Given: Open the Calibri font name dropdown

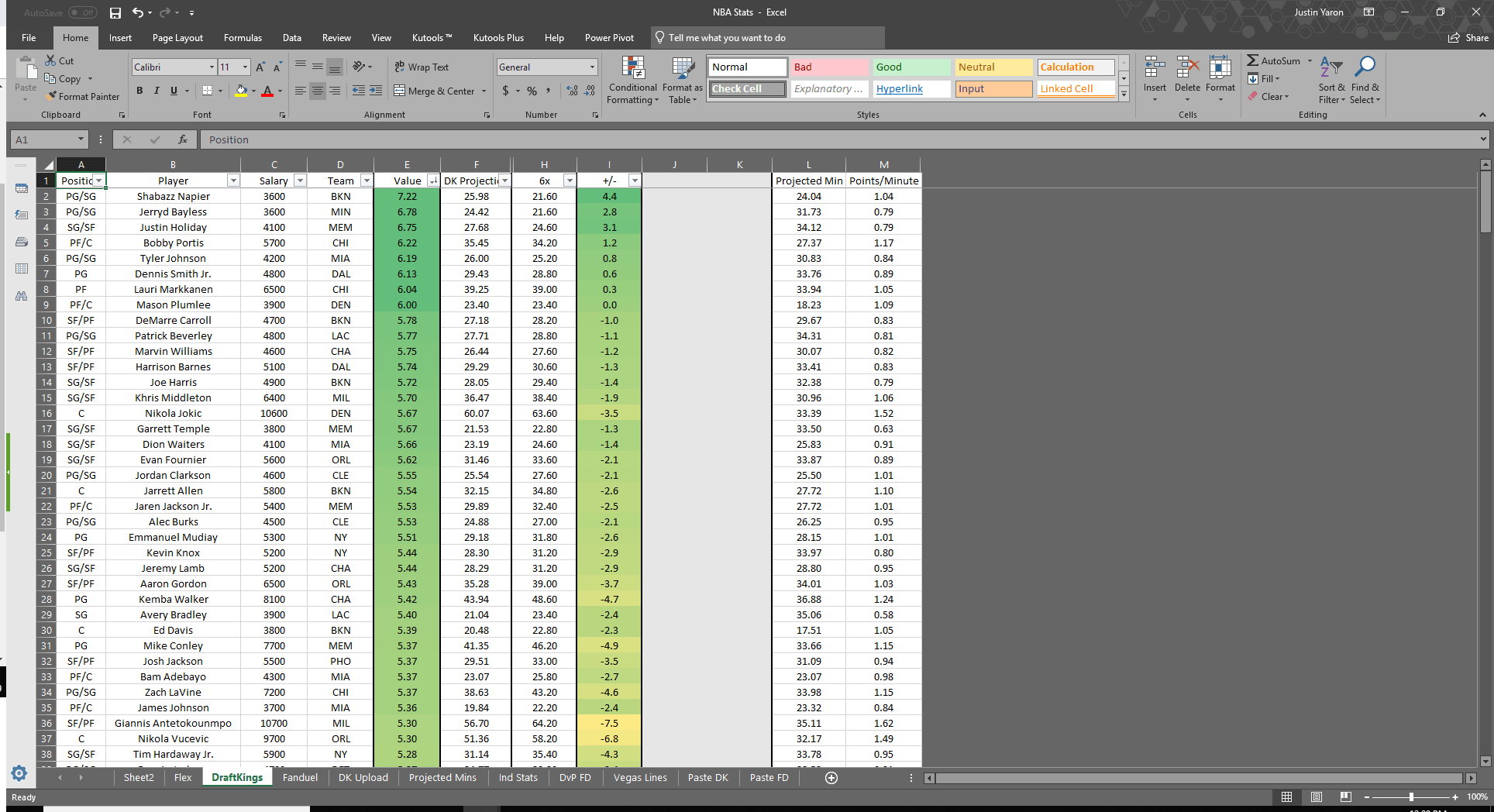Looking at the screenshot, I should click(212, 67).
